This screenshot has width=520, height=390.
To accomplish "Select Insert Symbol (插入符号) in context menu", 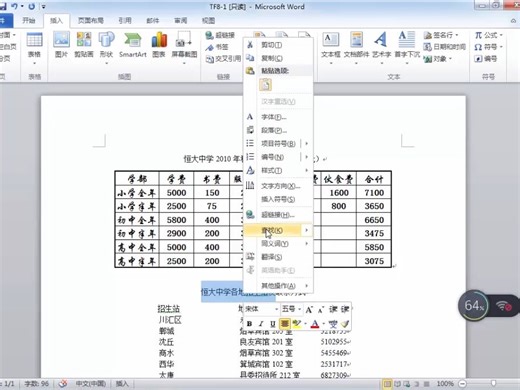I will tap(279, 199).
